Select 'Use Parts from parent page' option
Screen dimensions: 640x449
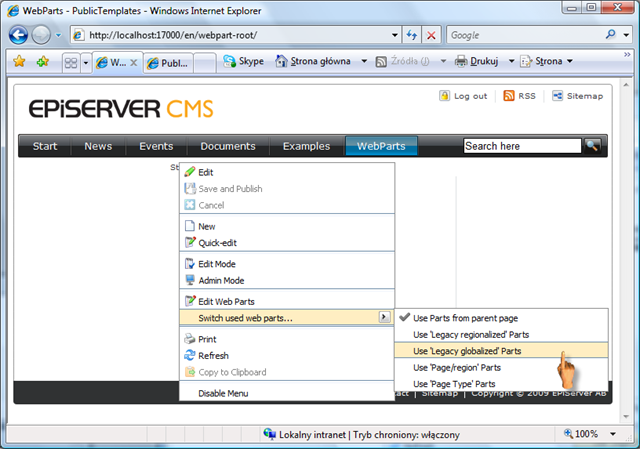[x=465, y=318]
